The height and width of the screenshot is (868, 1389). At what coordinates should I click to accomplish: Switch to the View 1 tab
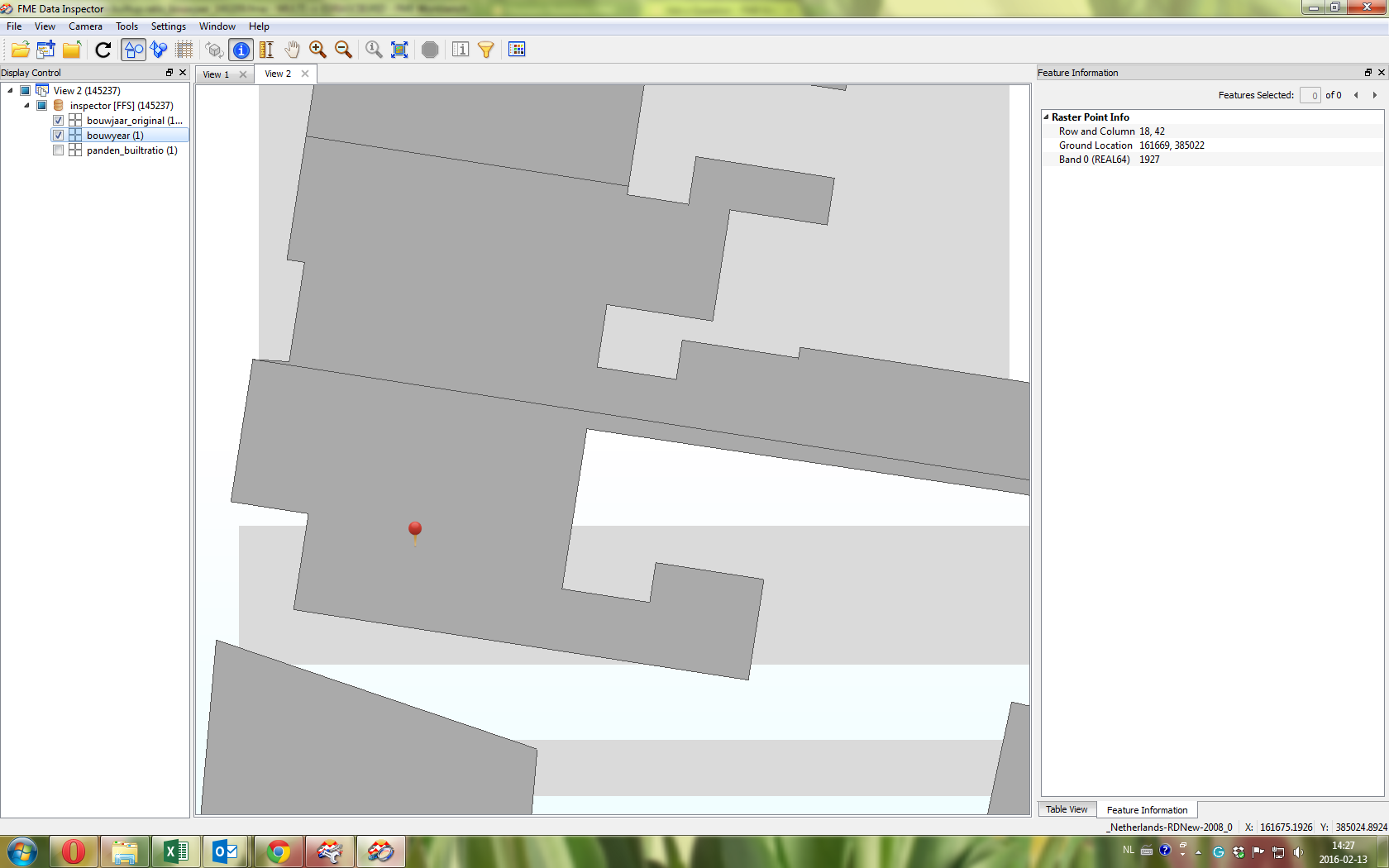[x=217, y=74]
